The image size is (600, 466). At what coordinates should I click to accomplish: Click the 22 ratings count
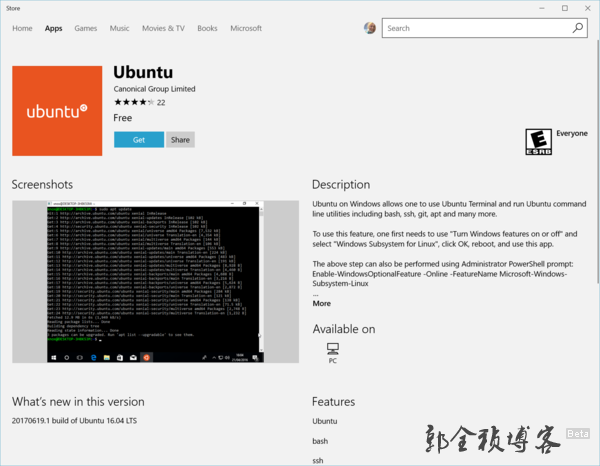[x=161, y=103]
